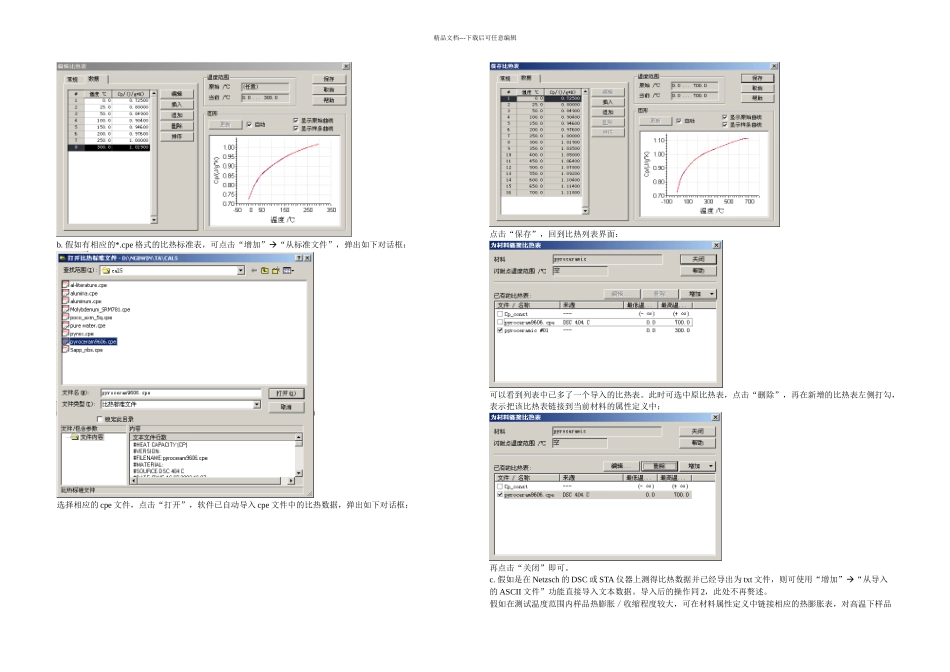
Task: Select highlighted row 8 (300.0) in 8-row table
Action: coord(109,147)
